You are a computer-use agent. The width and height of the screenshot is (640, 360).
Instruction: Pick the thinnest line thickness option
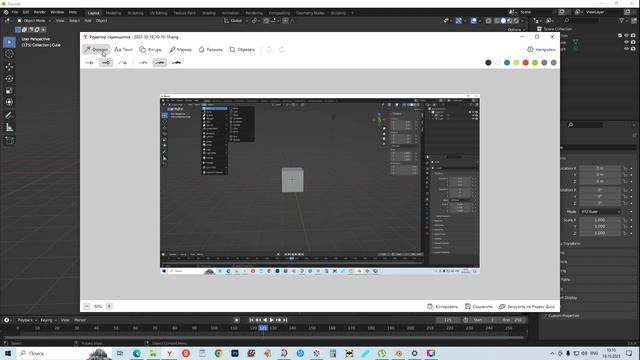pos(143,62)
